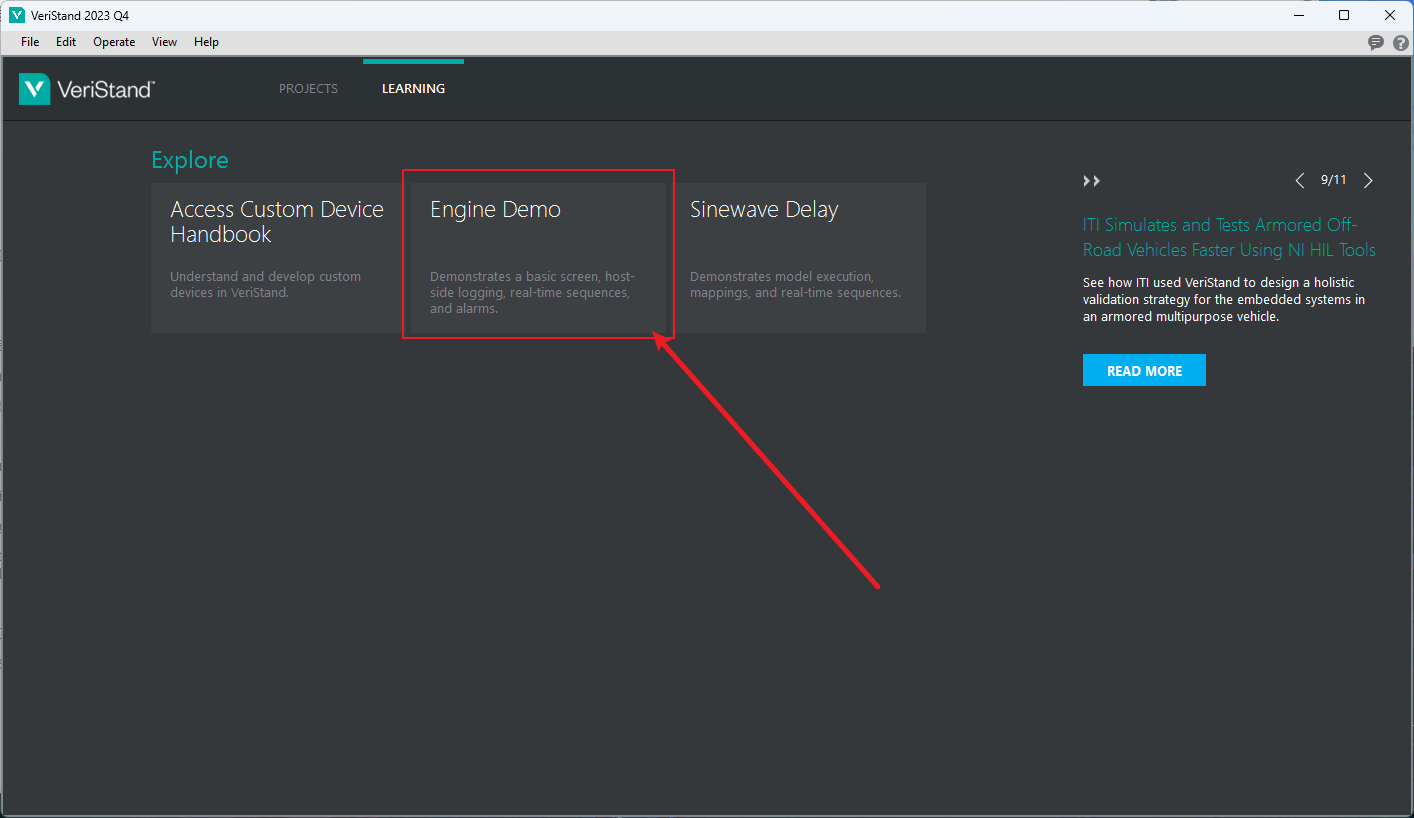
Task: Click ITI article description paragraph
Action: [1224, 300]
